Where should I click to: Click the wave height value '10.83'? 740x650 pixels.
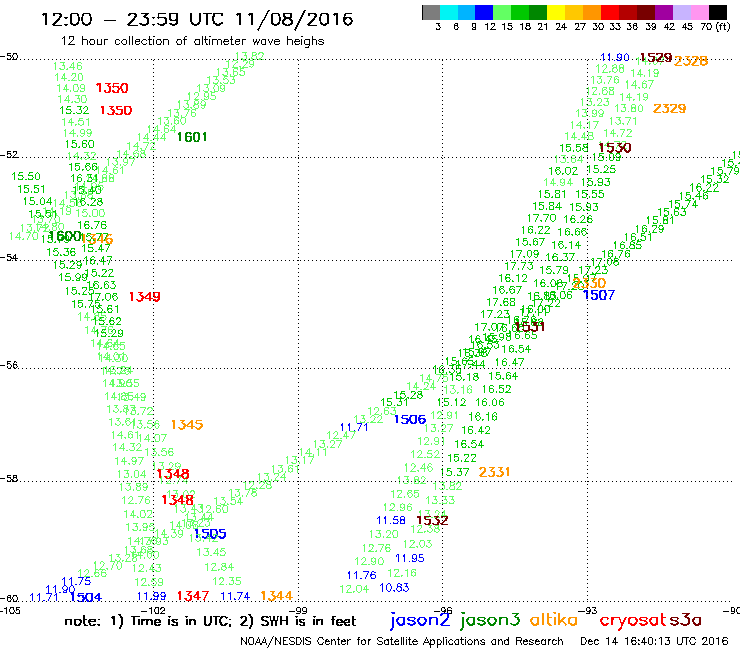click(394, 588)
